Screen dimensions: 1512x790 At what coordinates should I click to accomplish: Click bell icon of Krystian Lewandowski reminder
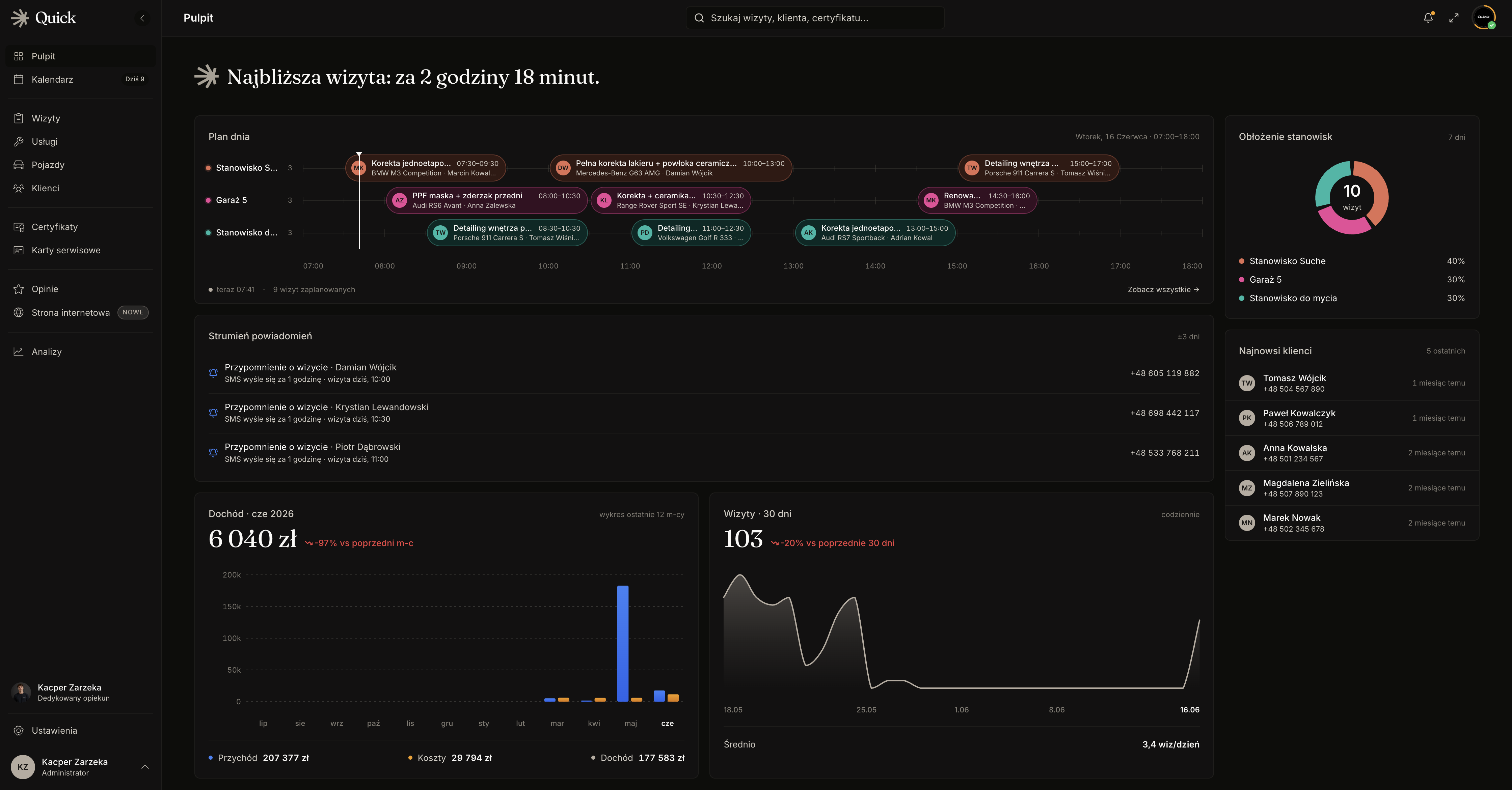213,413
